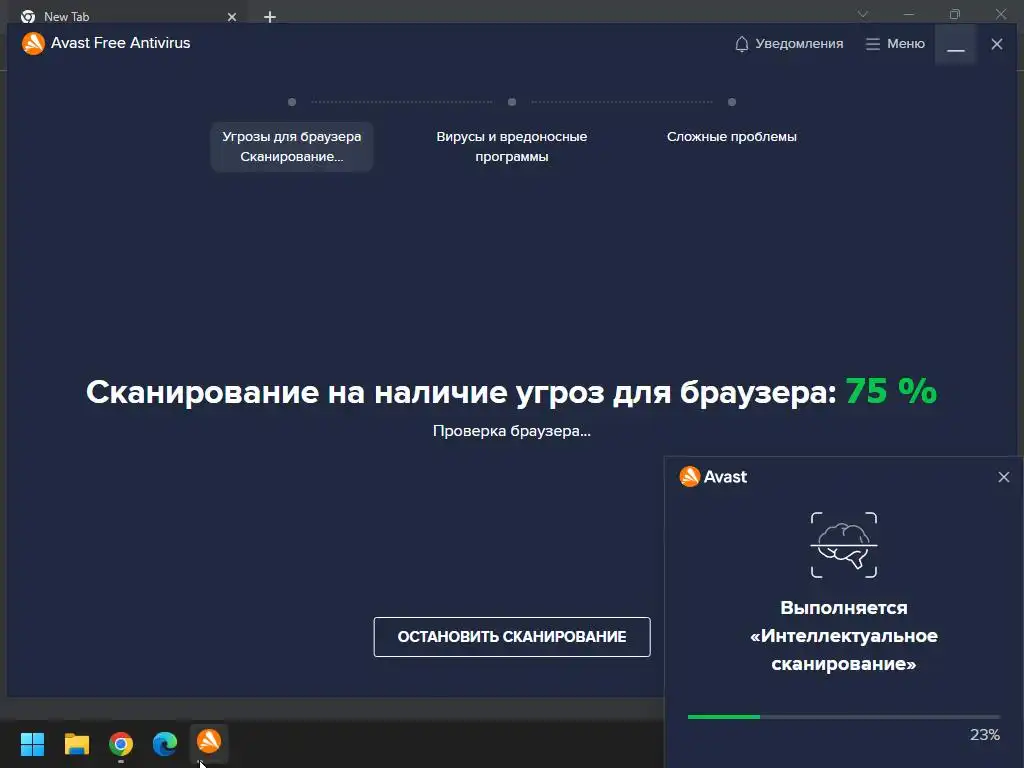
Task: Close the Avast Free Antivirus window
Action: click(x=997, y=44)
